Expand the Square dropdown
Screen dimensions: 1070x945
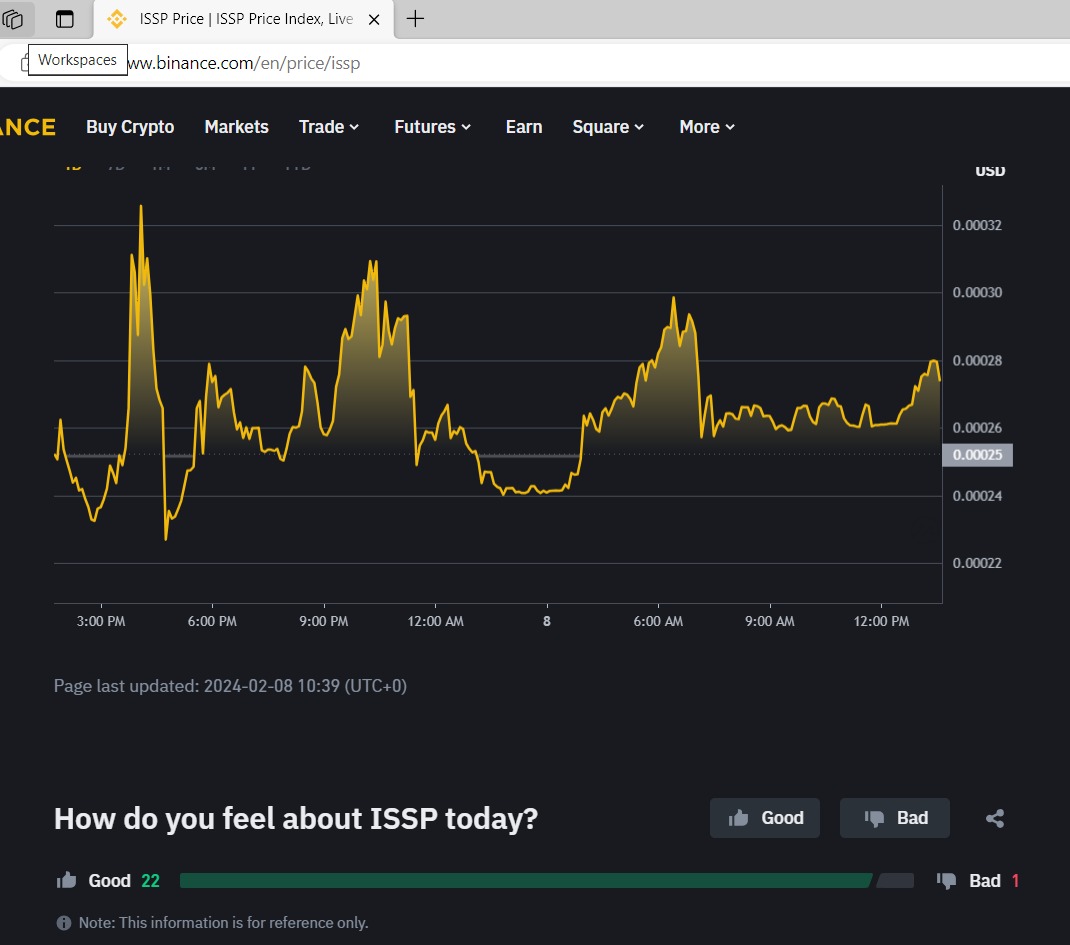pyautogui.click(x=608, y=127)
